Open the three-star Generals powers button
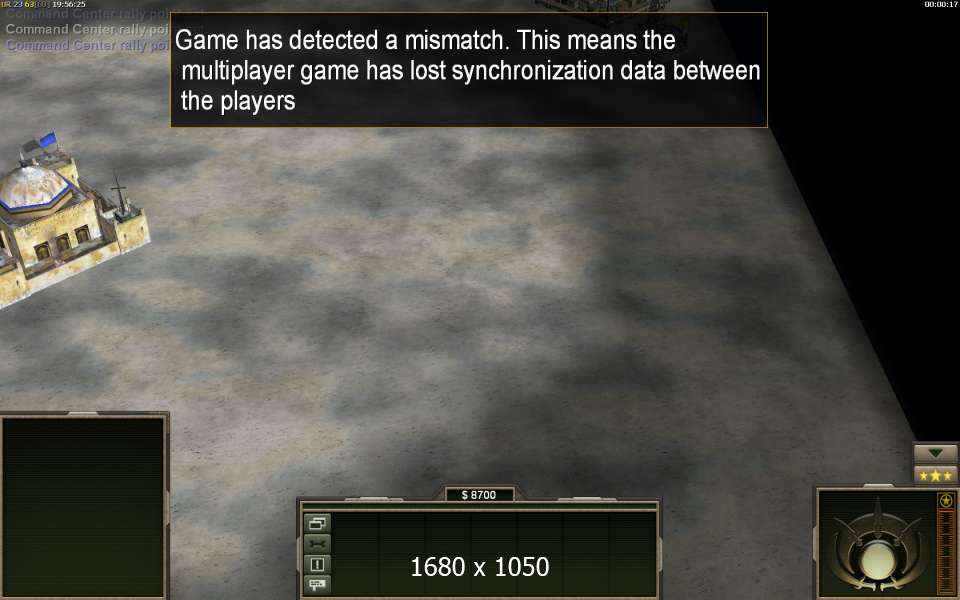960x600 pixels. tap(936, 475)
